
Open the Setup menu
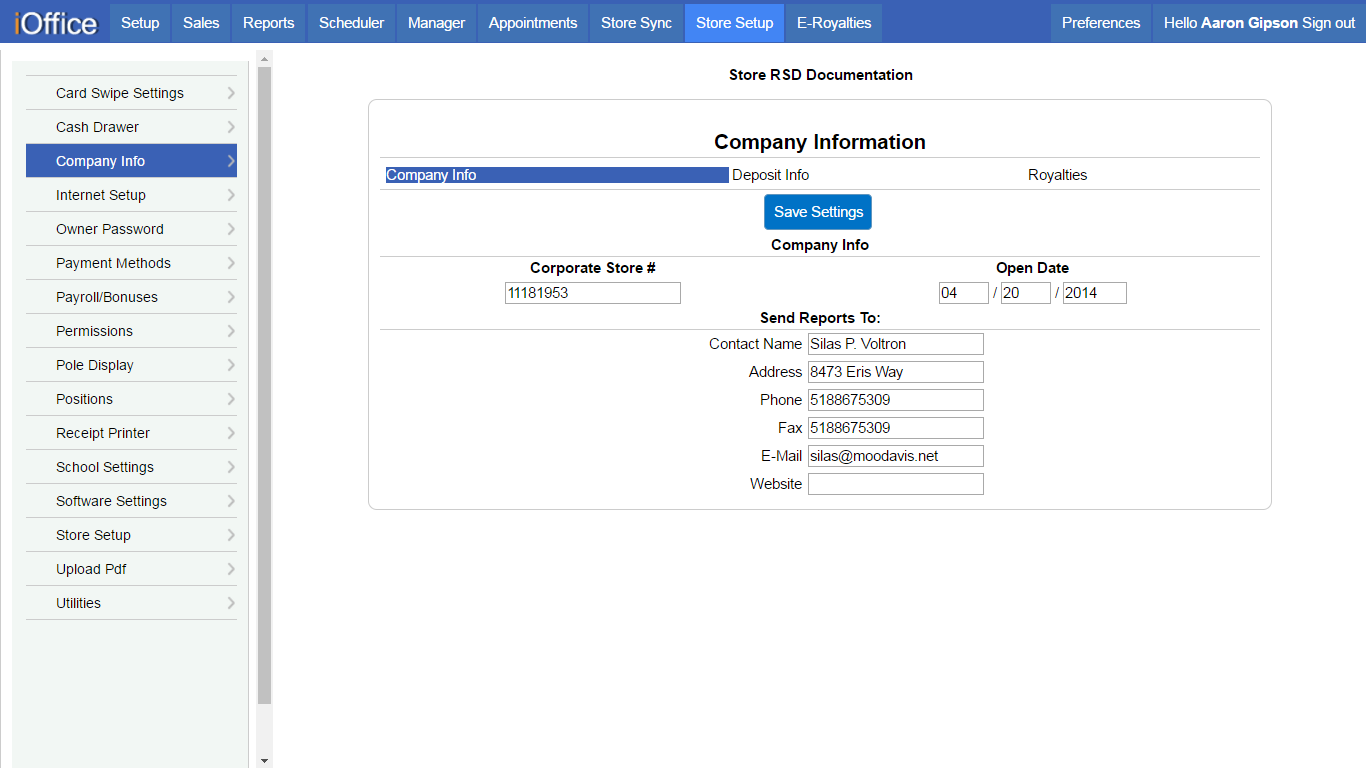(x=140, y=23)
